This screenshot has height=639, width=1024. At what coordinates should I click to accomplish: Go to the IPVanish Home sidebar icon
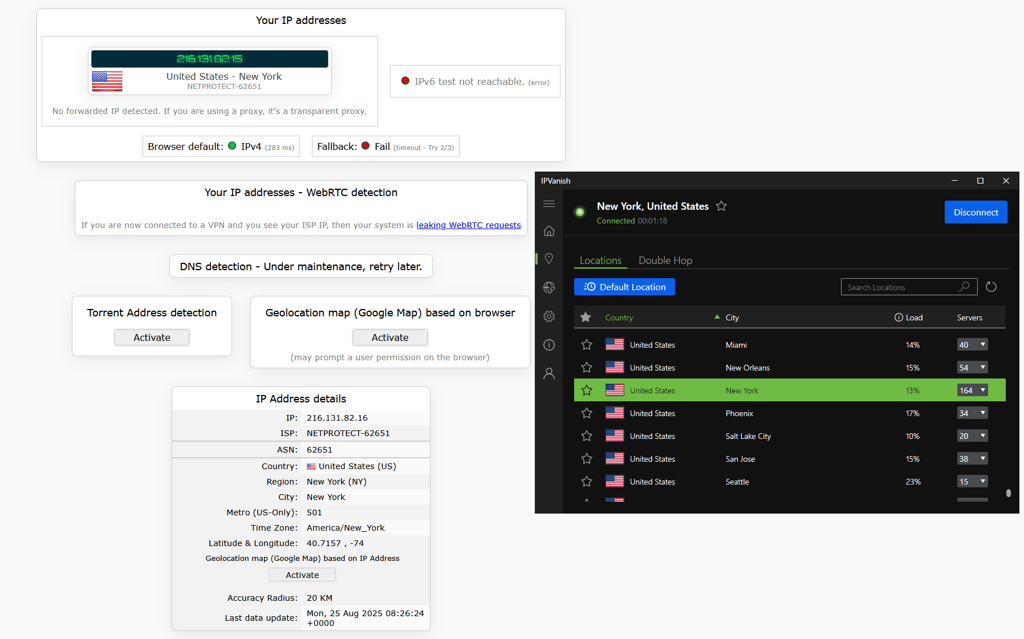pyautogui.click(x=549, y=231)
